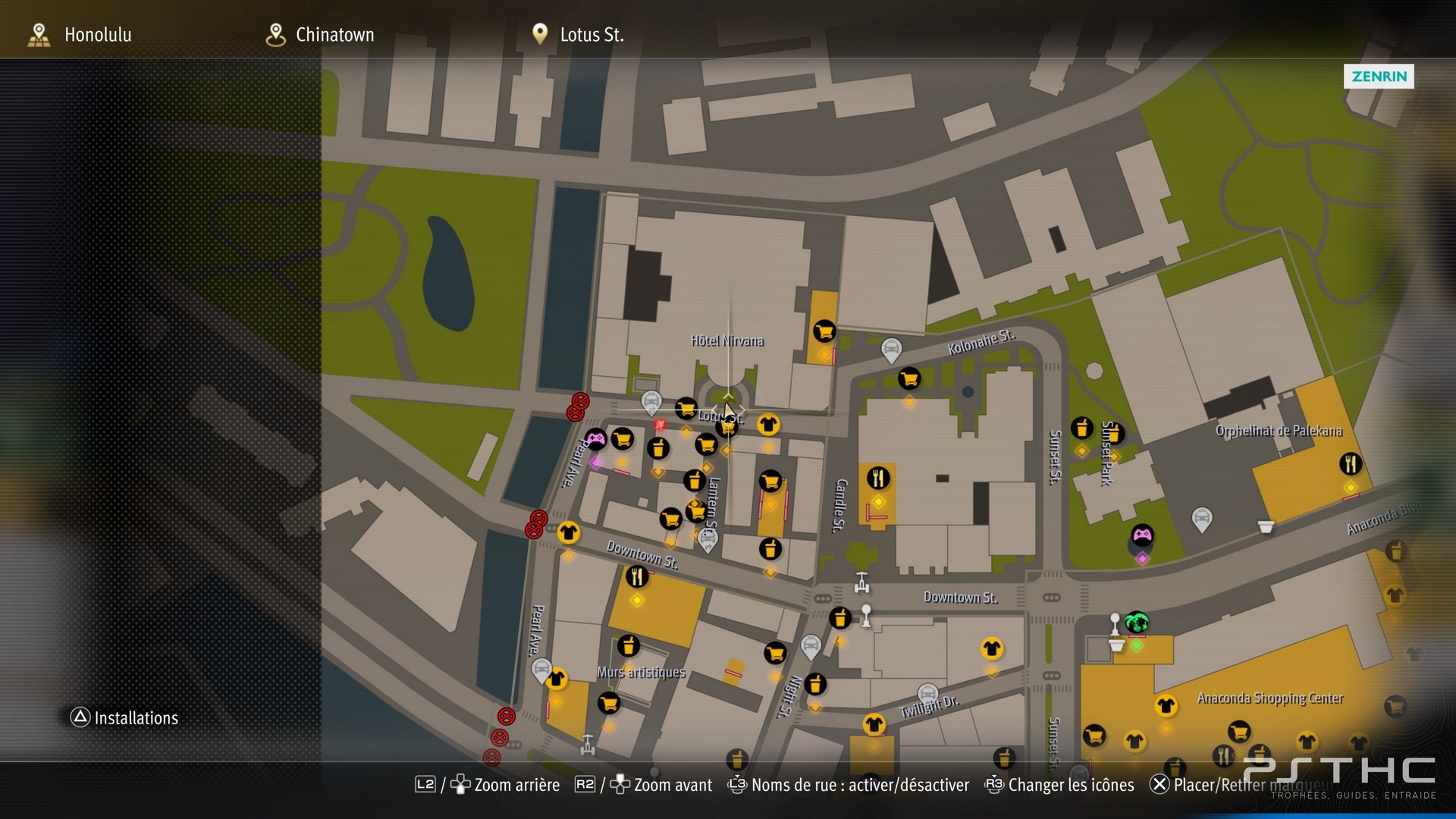Image resolution: width=1456 pixels, height=819 pixels.
Task: Open the Chinatown district selector
Action: click(320, 35)
